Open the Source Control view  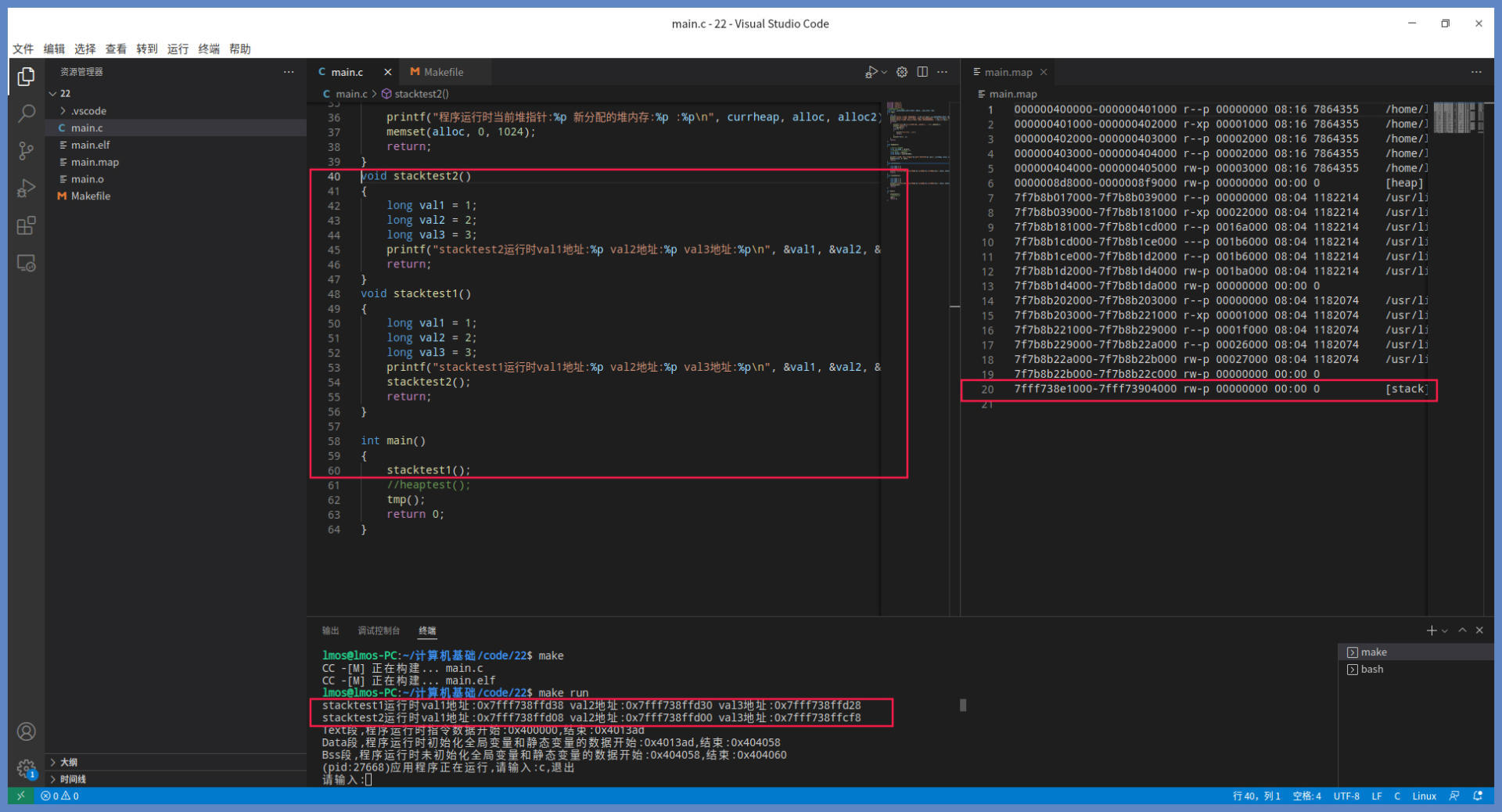[26, 151]
